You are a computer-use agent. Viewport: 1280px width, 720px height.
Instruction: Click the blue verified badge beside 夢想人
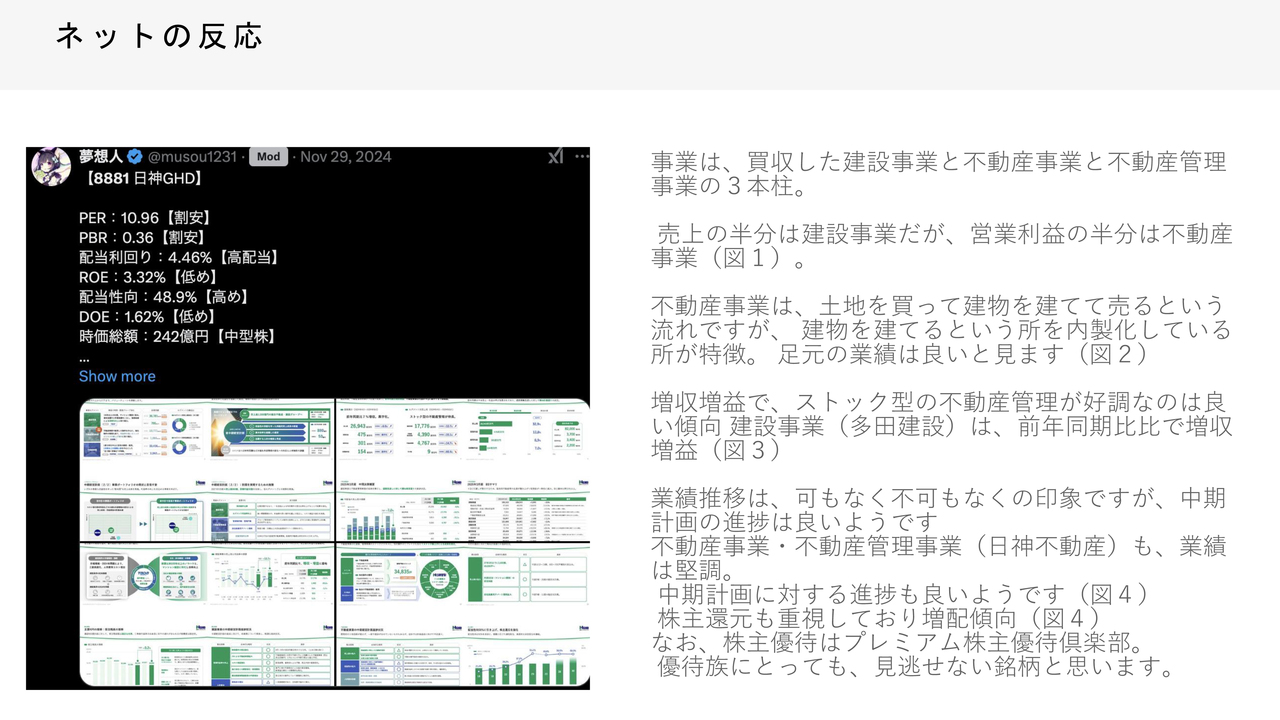point(135,157)
